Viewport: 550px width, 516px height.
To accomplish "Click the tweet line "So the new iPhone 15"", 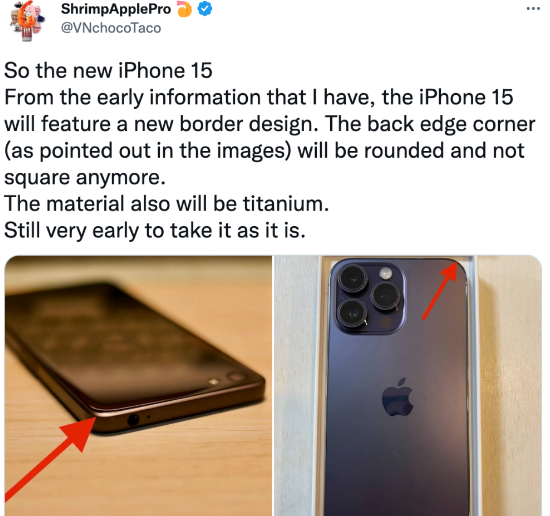I will 108,70.
